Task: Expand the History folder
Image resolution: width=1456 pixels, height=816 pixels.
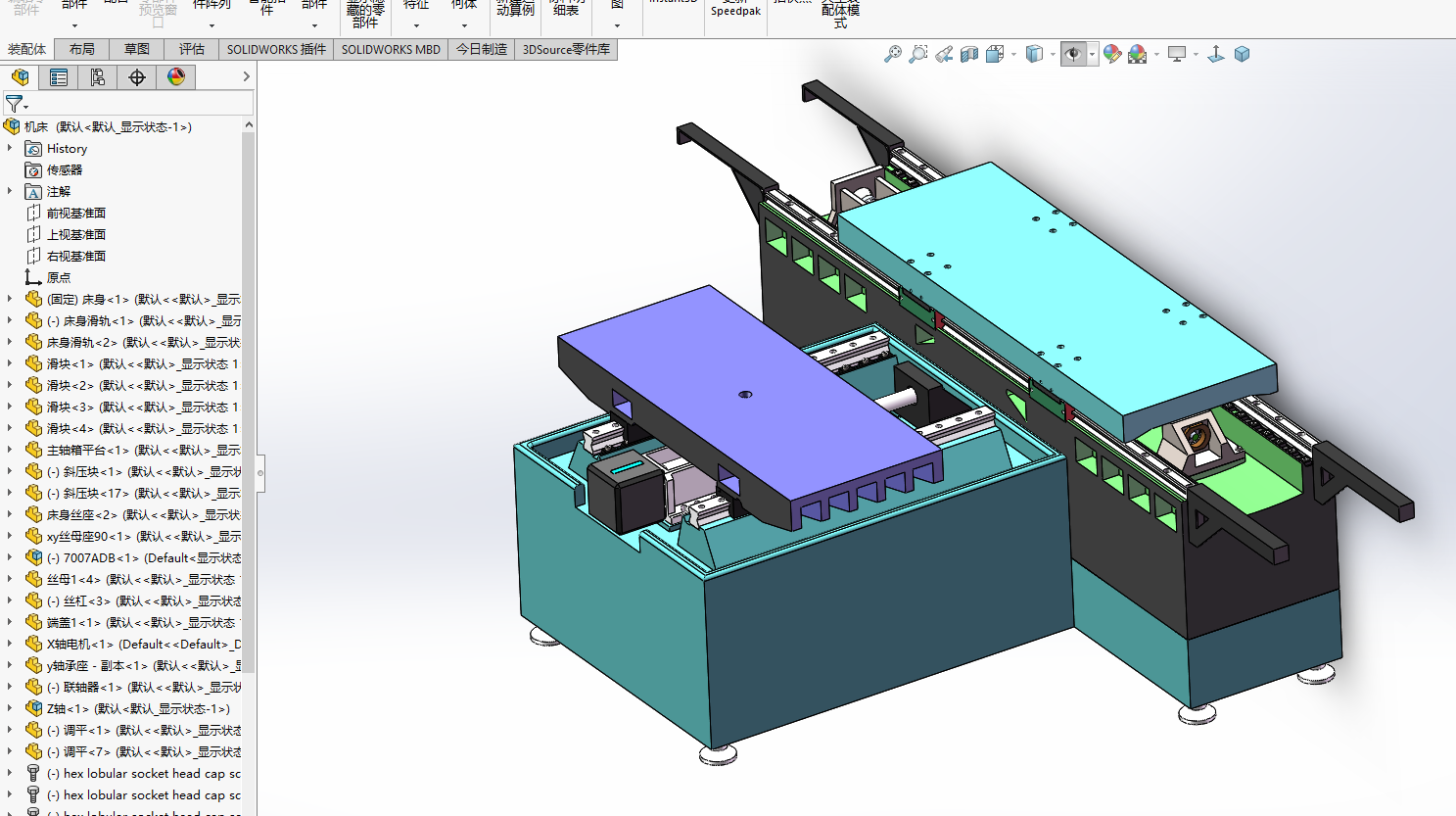Action: point(10,149)
